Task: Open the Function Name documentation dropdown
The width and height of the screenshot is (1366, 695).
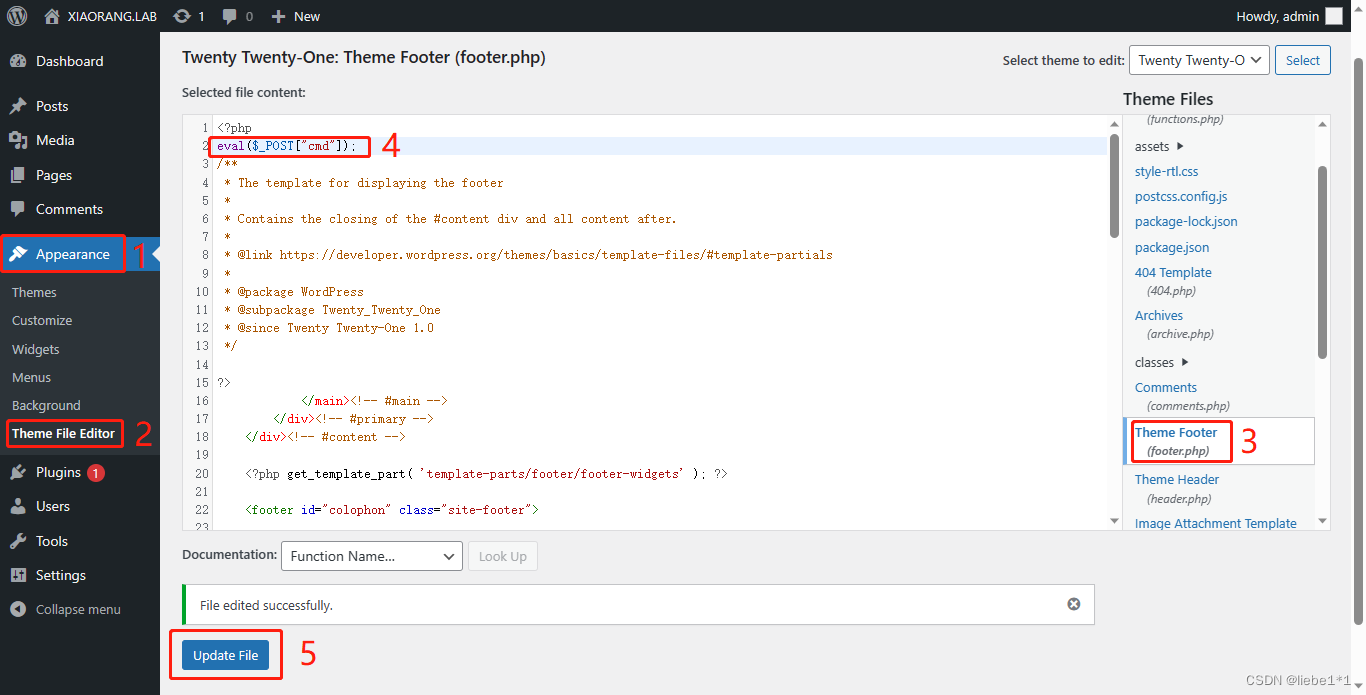Action: pyautogui.click(x=371, y=556)
